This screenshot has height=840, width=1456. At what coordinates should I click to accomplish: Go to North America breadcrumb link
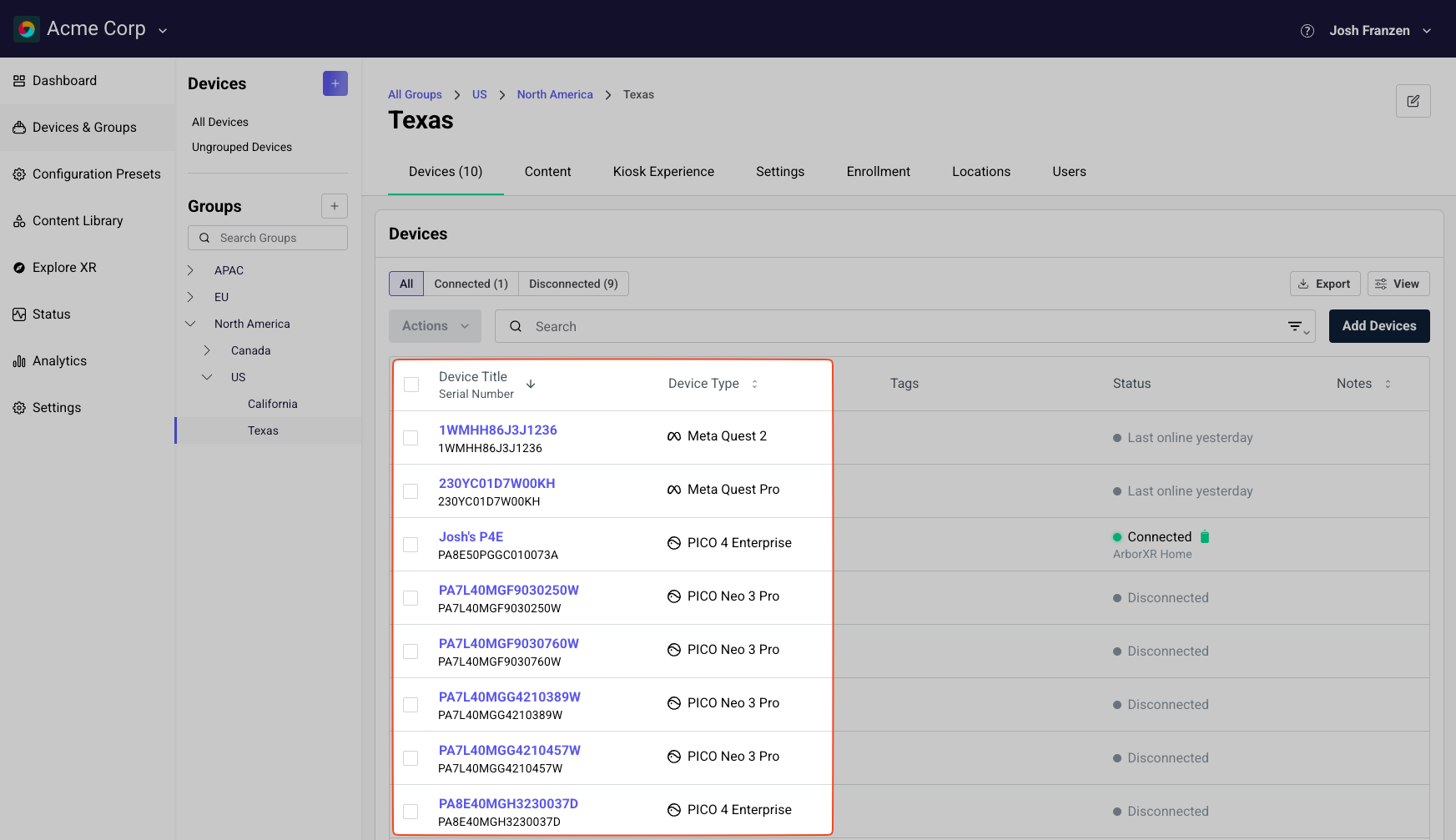(x=555, y=95)
